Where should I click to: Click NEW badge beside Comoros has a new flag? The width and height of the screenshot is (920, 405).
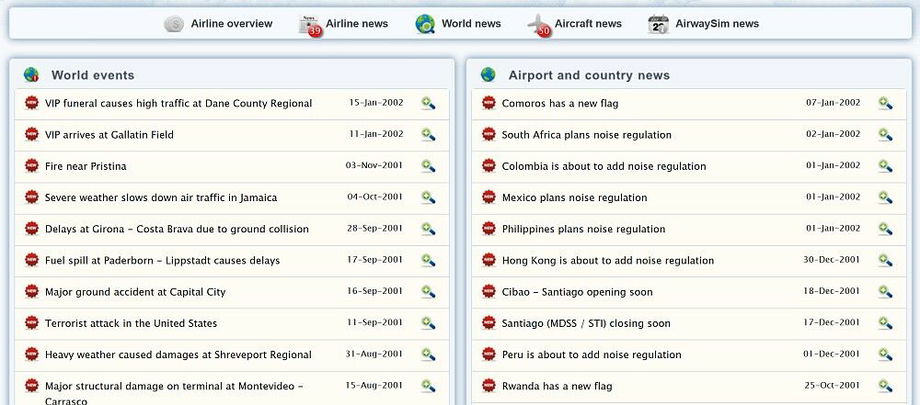point(489,103)
